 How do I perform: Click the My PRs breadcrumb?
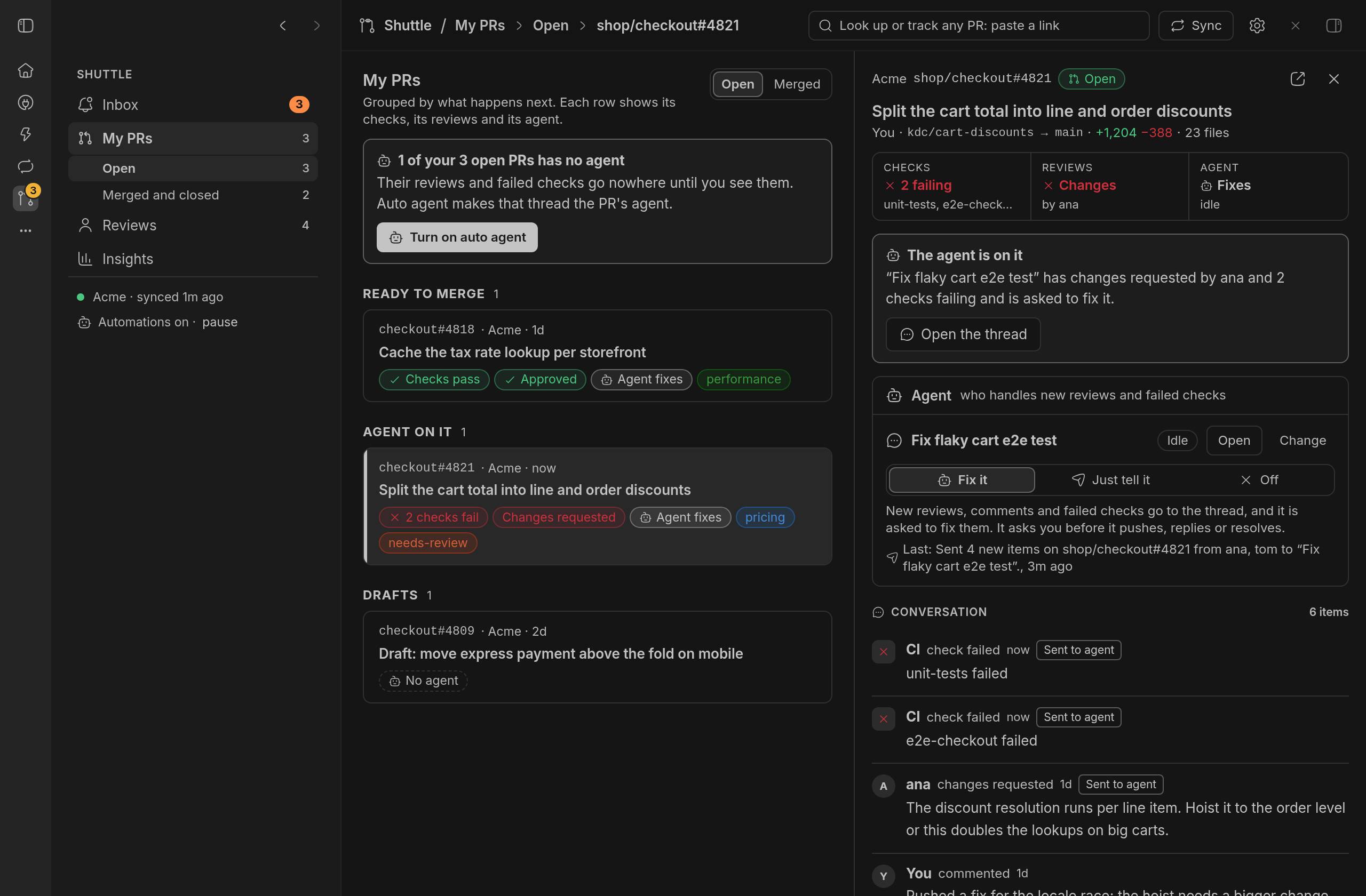480,25
